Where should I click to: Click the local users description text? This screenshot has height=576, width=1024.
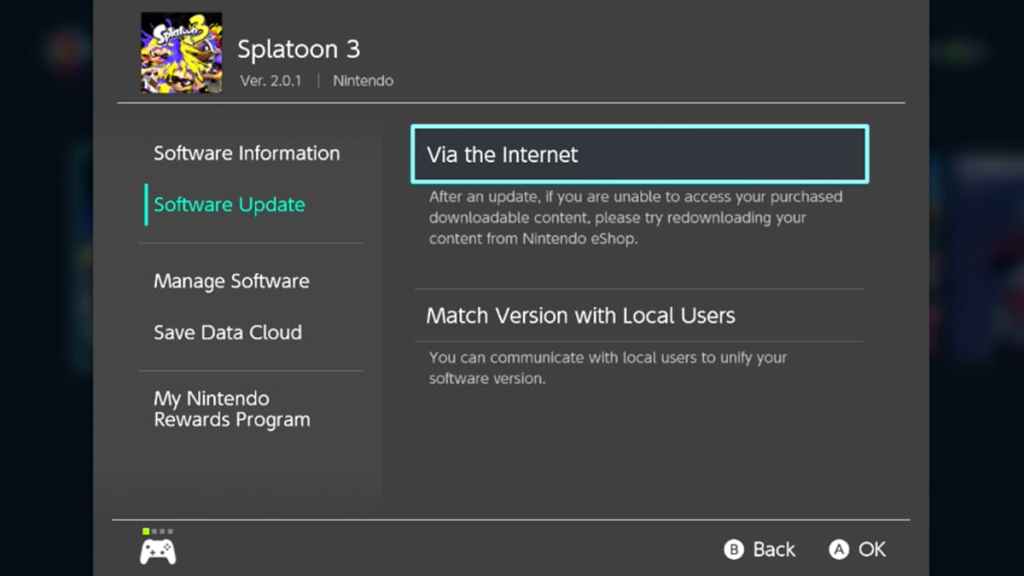coord(607,368)
